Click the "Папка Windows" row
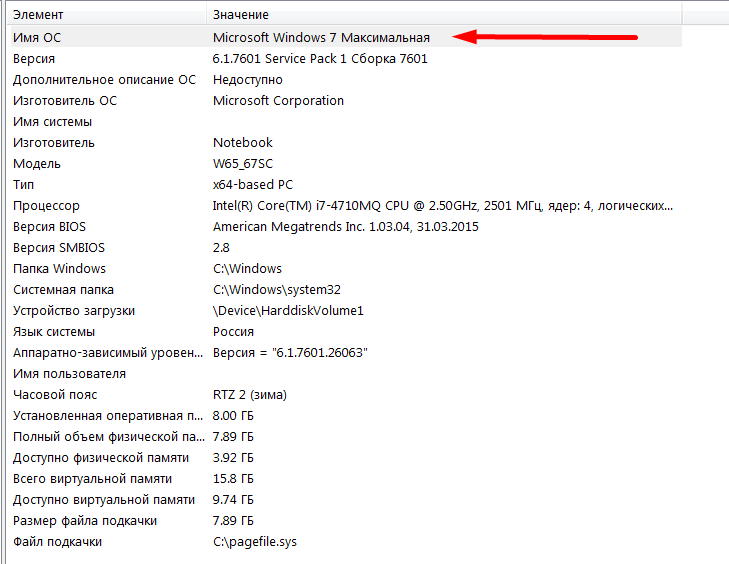 (59, 268)
